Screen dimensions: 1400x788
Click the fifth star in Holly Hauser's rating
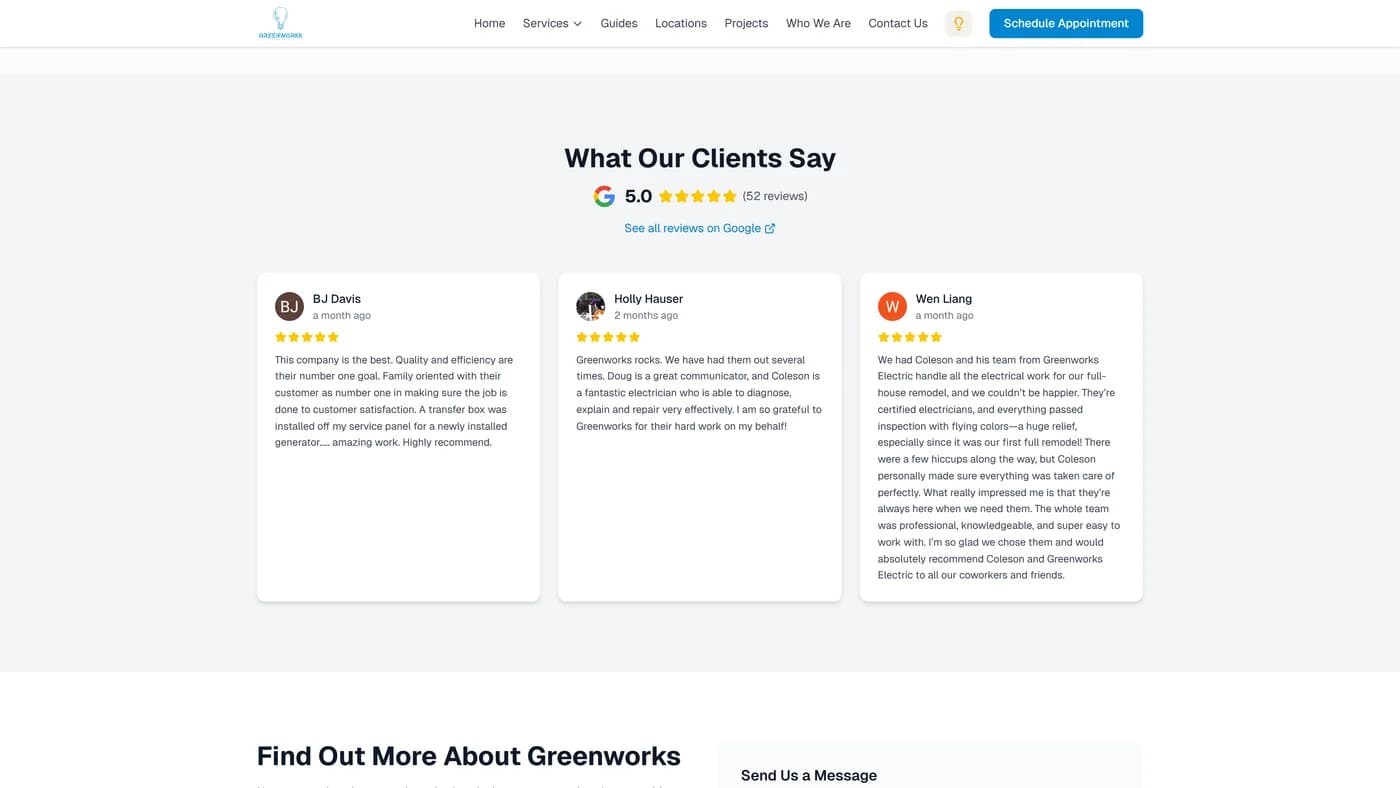tap(636, 336)
